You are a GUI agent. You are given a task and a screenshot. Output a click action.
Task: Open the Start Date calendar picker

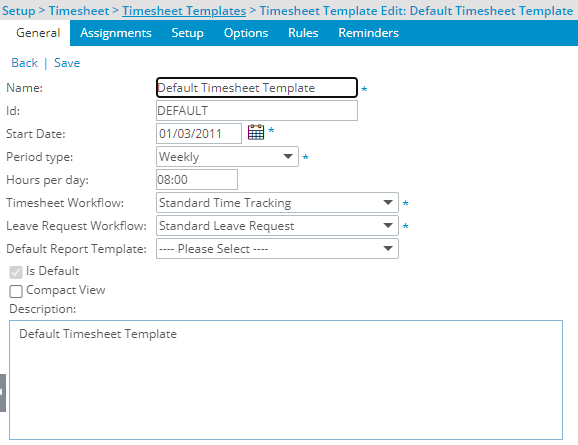(x=256, y=132)
